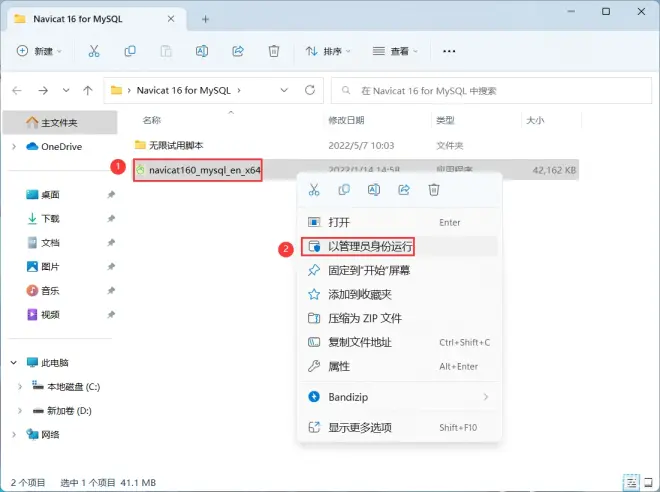Image resolution: width=660 pixels, height=492 pixels.
Task: Click the toolbar Copy icon
Action: pos(130,51)
